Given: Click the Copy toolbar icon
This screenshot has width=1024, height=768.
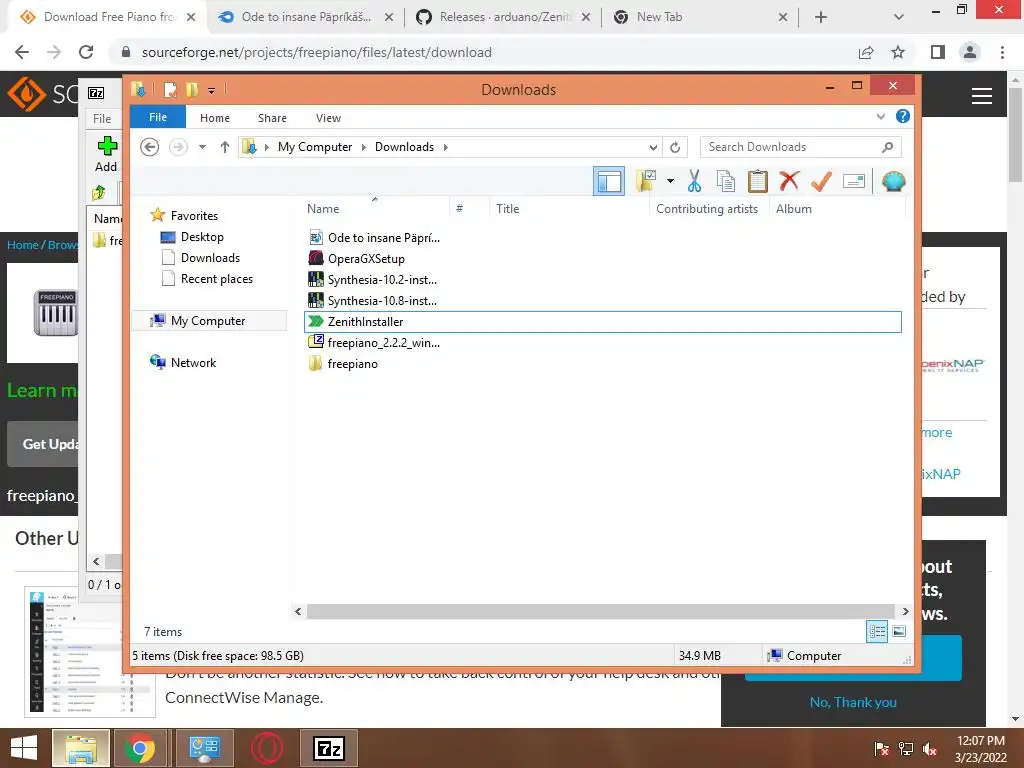Looking at the screenshot, I should pos(726,181).
